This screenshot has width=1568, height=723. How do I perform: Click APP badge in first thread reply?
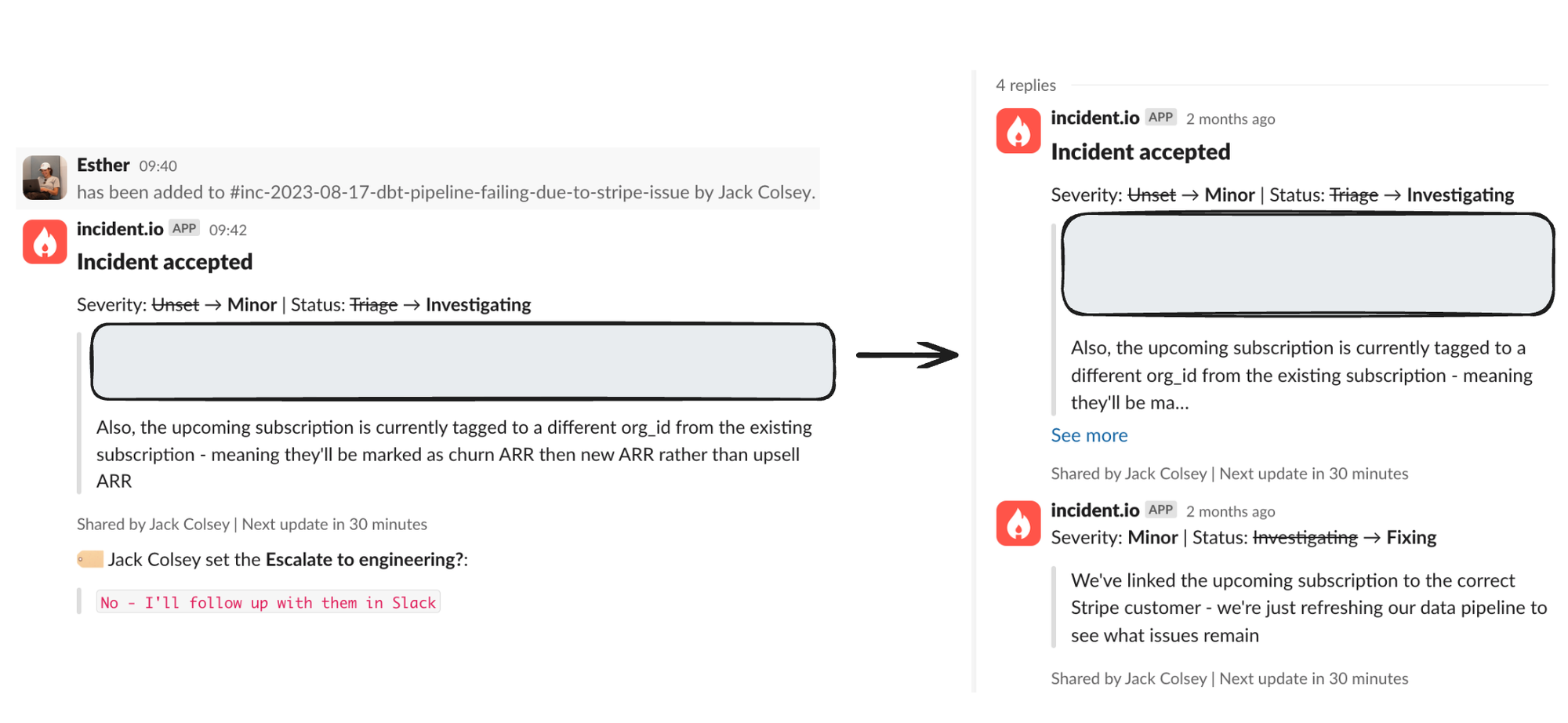[1160, 117]
